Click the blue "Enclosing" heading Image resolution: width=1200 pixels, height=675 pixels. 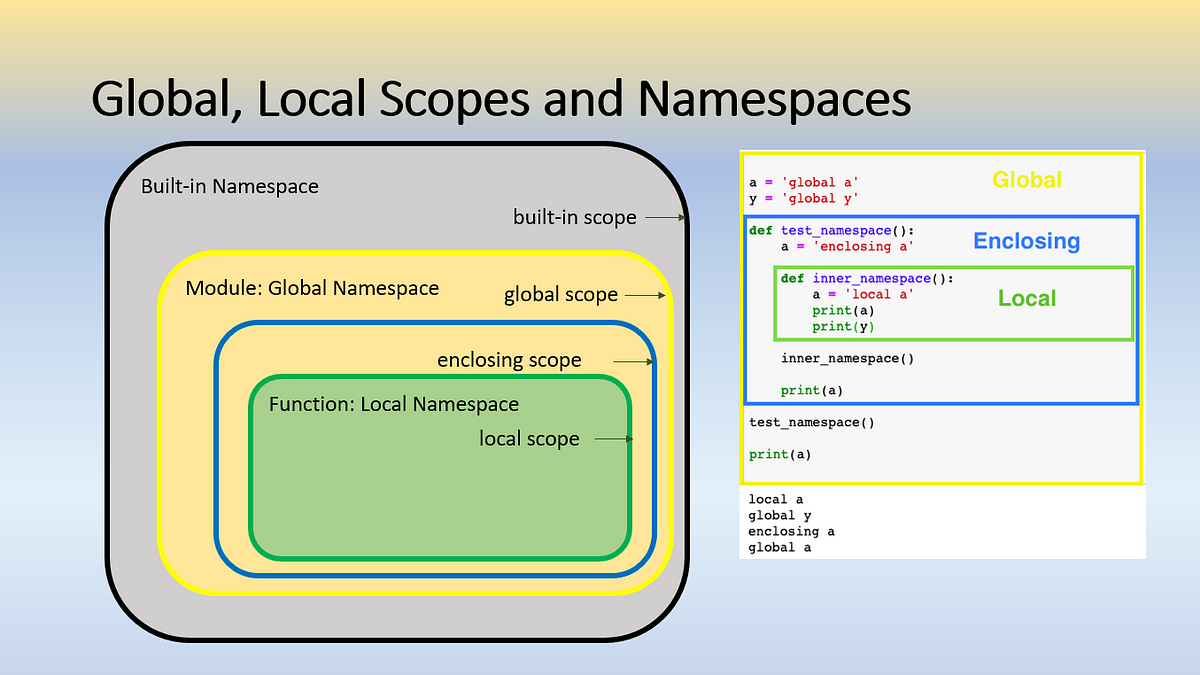pos(1027,241)
